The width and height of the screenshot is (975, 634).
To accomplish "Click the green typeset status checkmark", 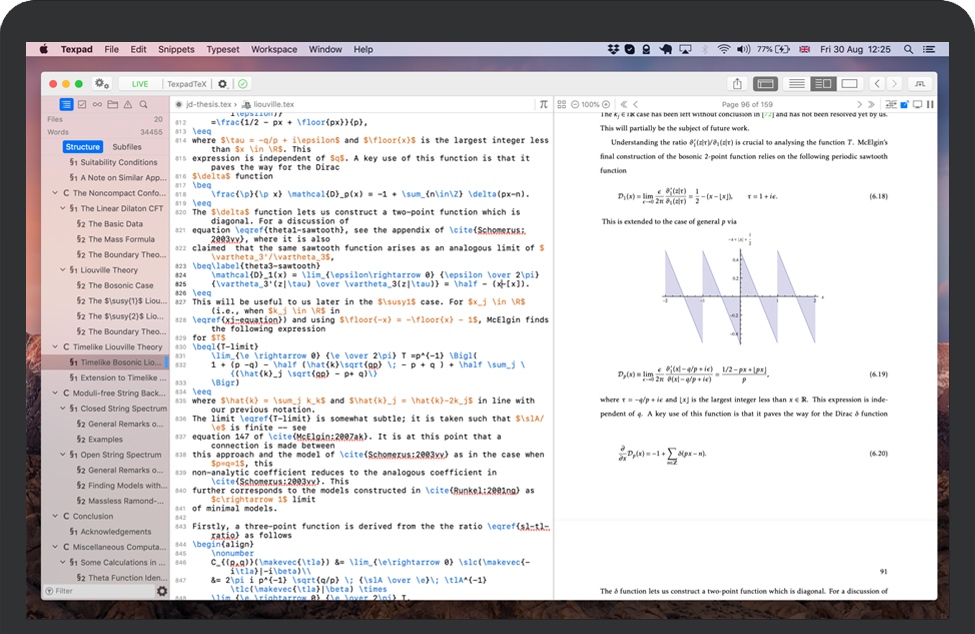I will [x=243, y=84].
